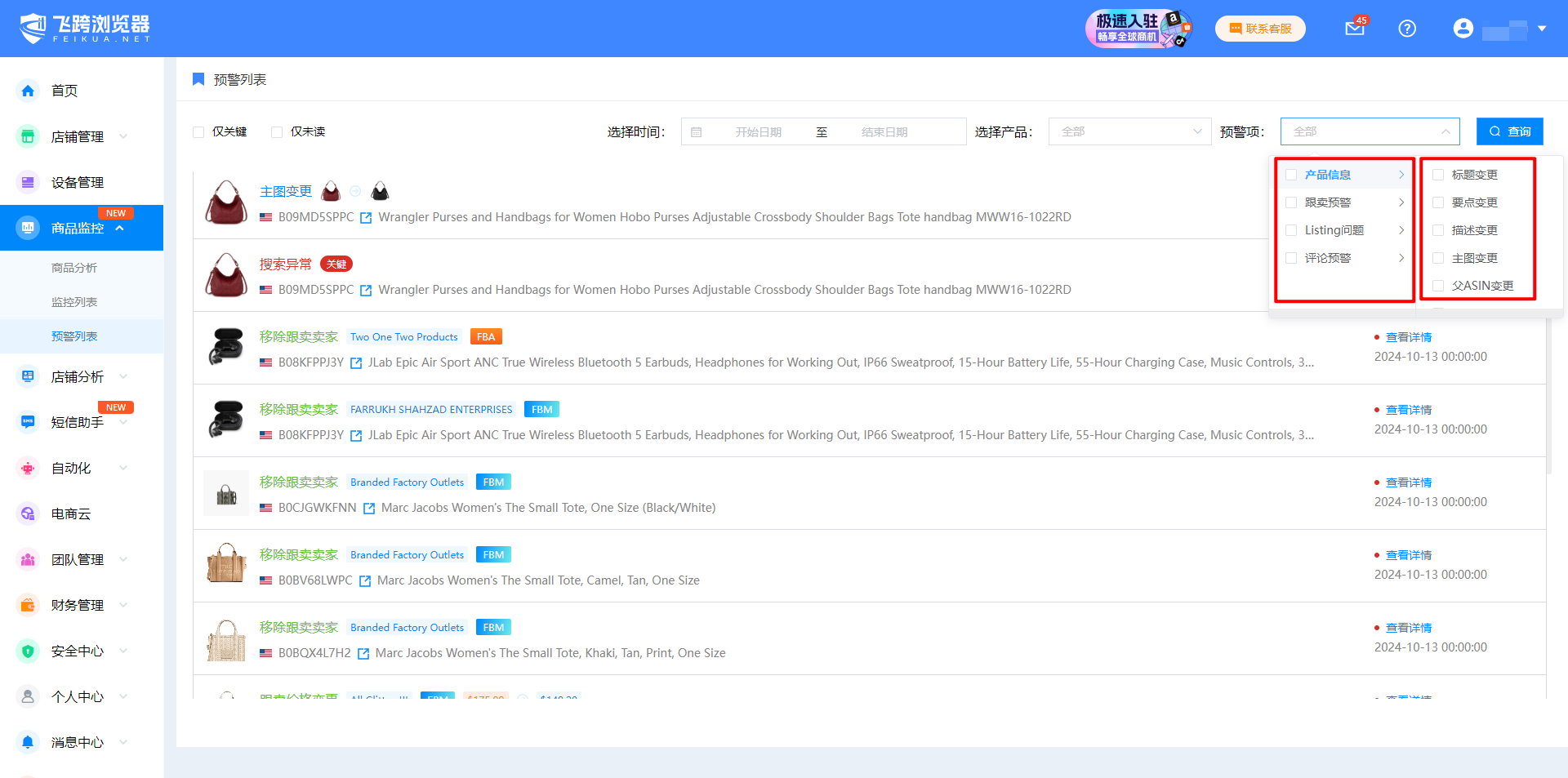Click the JLab earbuds product thumbnail
This screenshot has width=1568, height=778.
tap(226, 348)
